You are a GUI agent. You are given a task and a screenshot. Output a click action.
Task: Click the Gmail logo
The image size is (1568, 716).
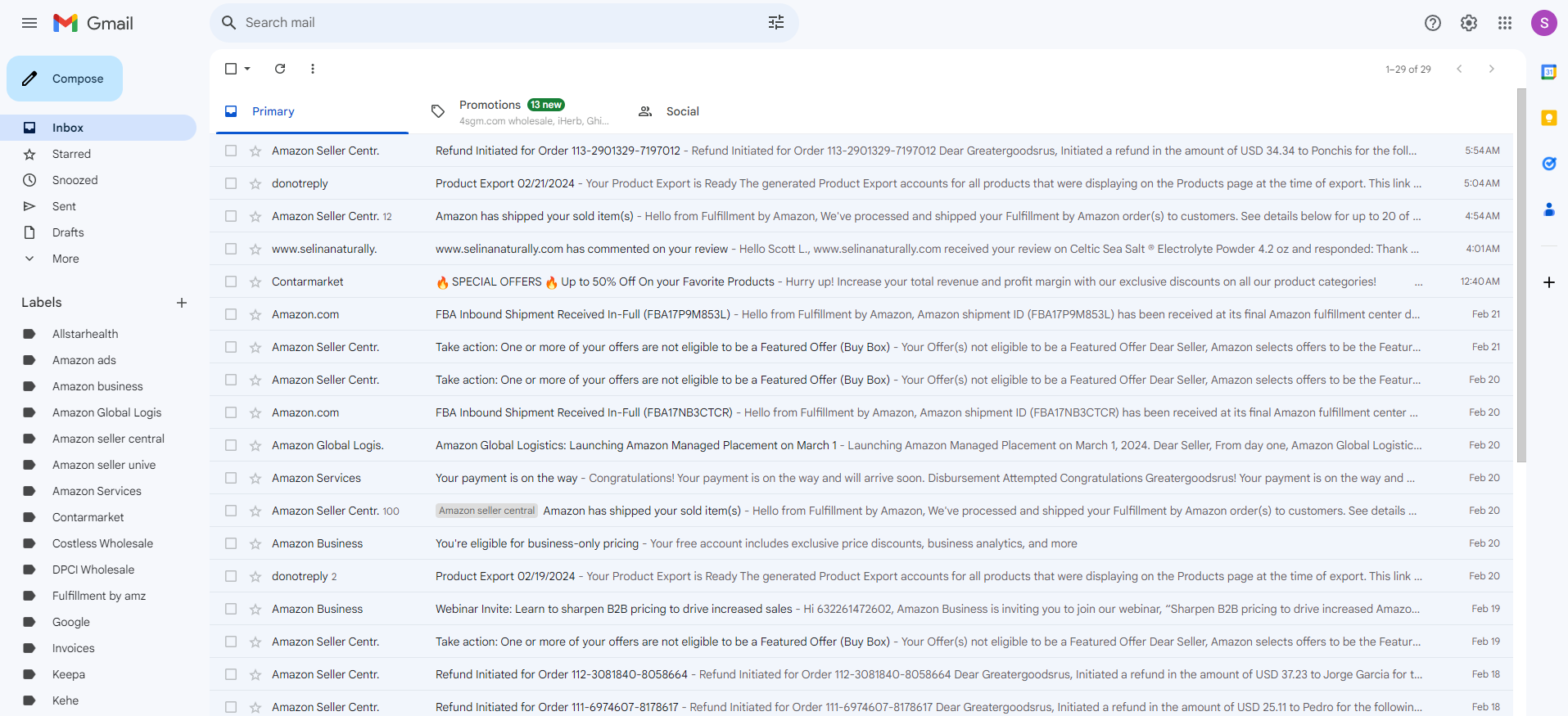(x=93, y=23)
